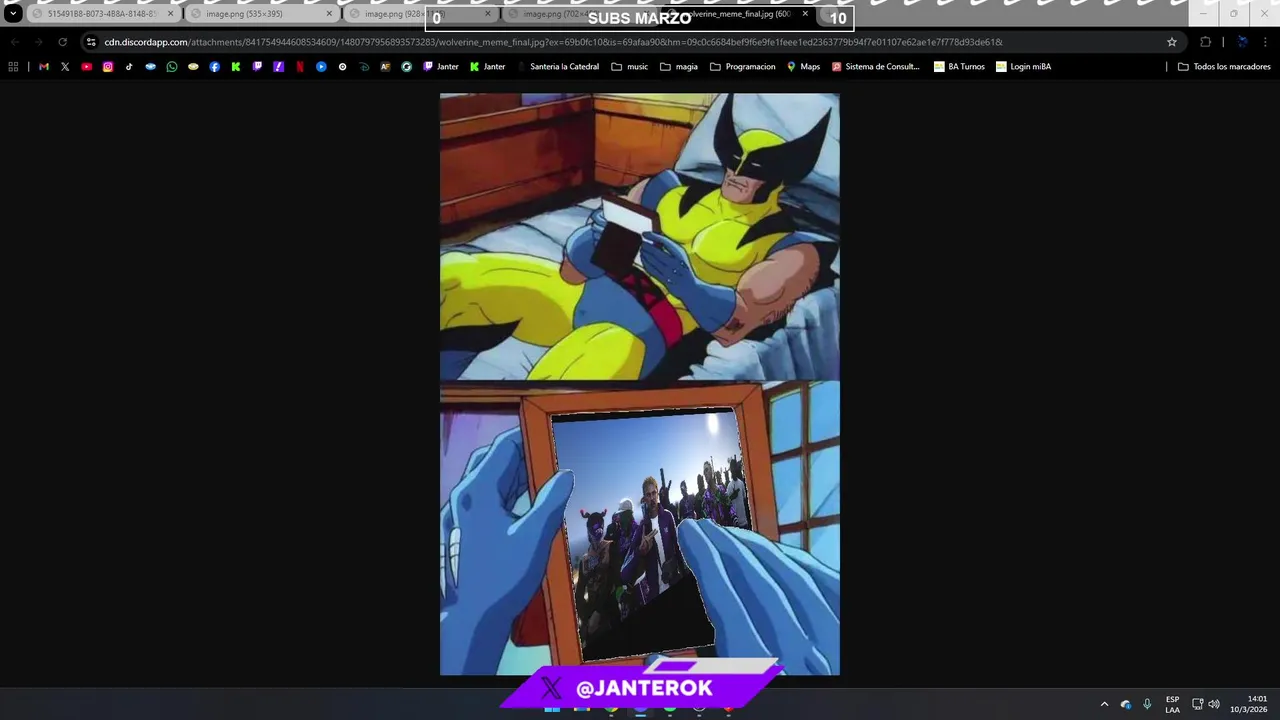Bookmark this page with the star icon
The height and width of the screenshot is (720, 1280).
[1172, 42]
